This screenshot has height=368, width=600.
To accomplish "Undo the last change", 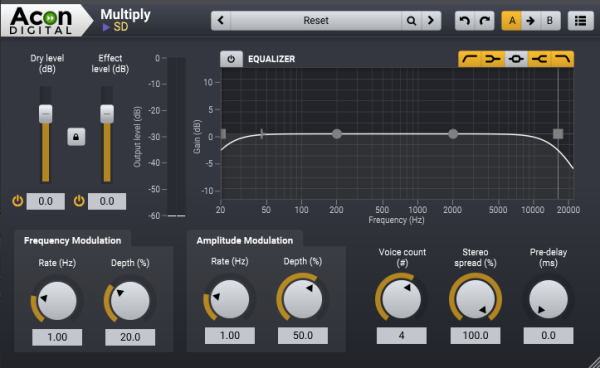I will click(465, 20).
